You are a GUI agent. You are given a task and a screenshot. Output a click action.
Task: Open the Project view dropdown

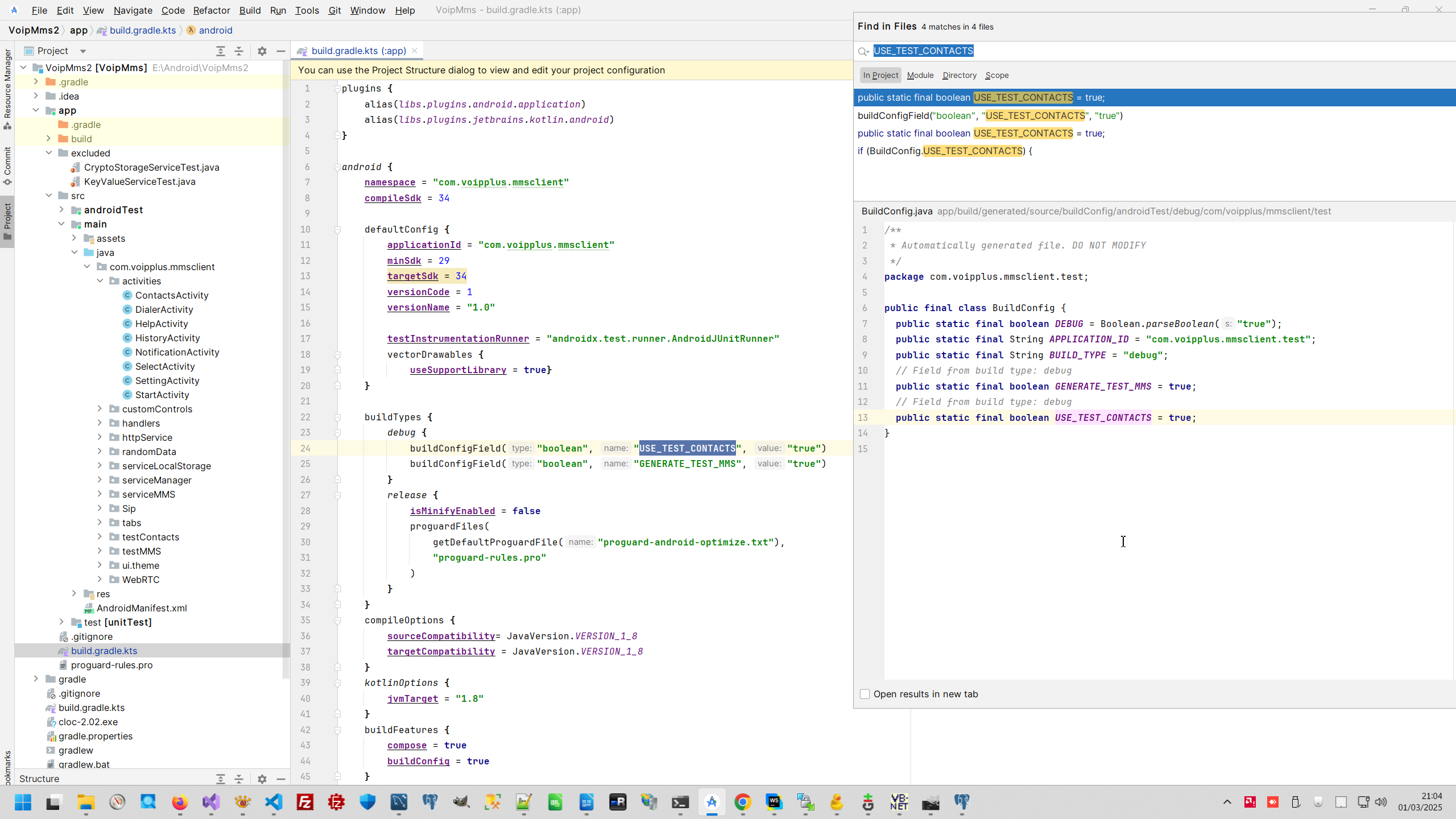[83, 51]
